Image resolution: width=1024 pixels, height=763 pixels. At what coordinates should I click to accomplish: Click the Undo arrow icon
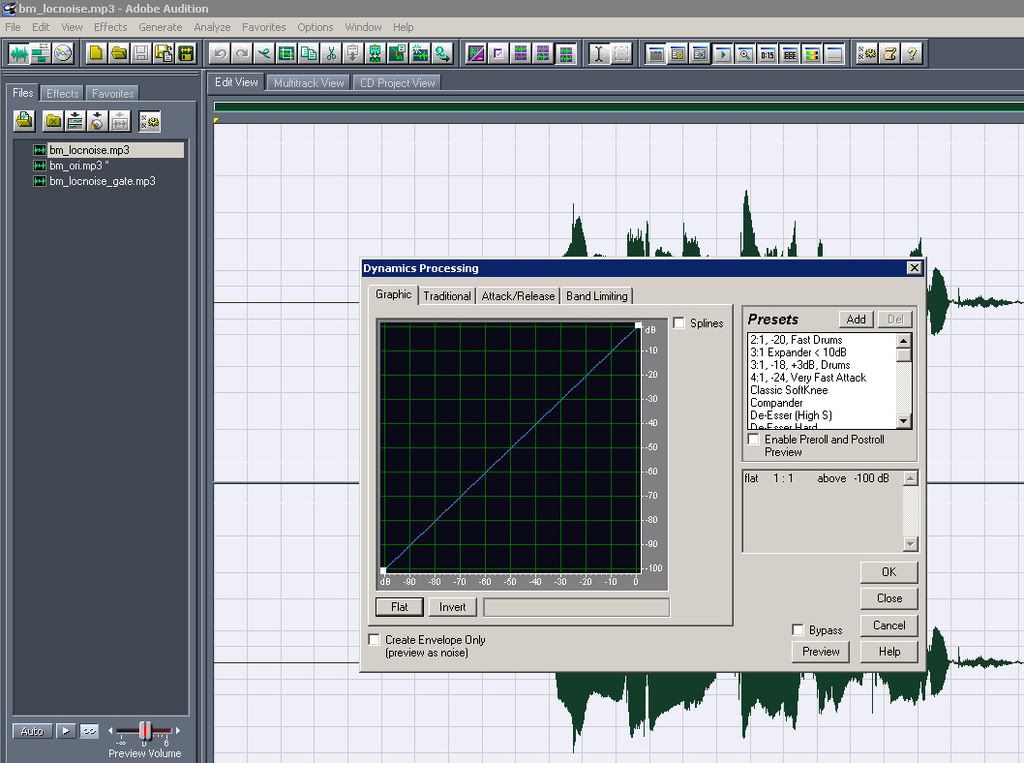[220, 54]
